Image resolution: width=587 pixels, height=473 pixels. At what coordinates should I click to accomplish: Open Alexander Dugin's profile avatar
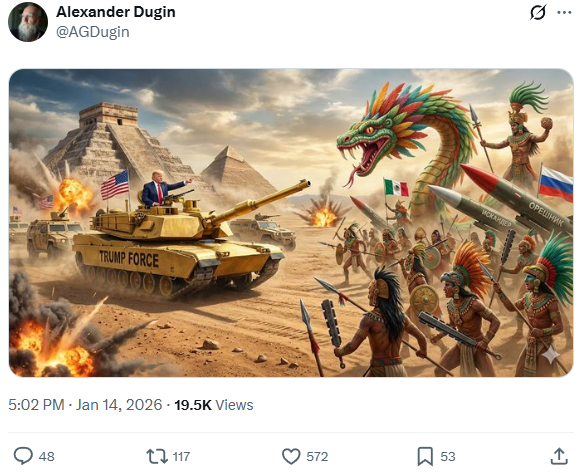(x=28, y=22)
